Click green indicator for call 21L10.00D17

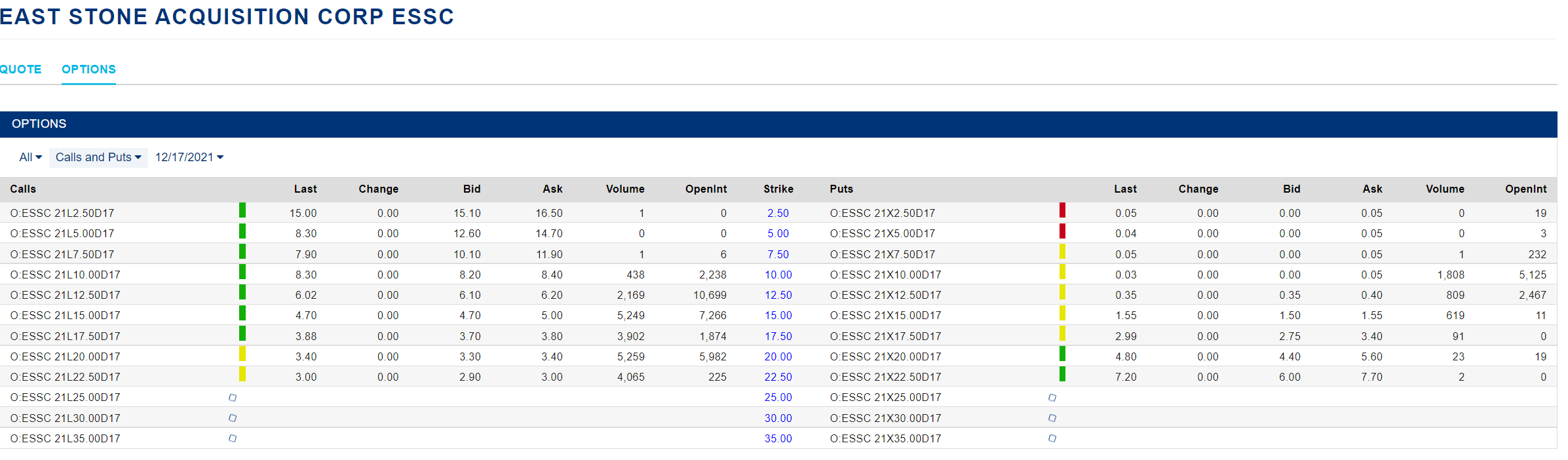click(x=242, y=271)
